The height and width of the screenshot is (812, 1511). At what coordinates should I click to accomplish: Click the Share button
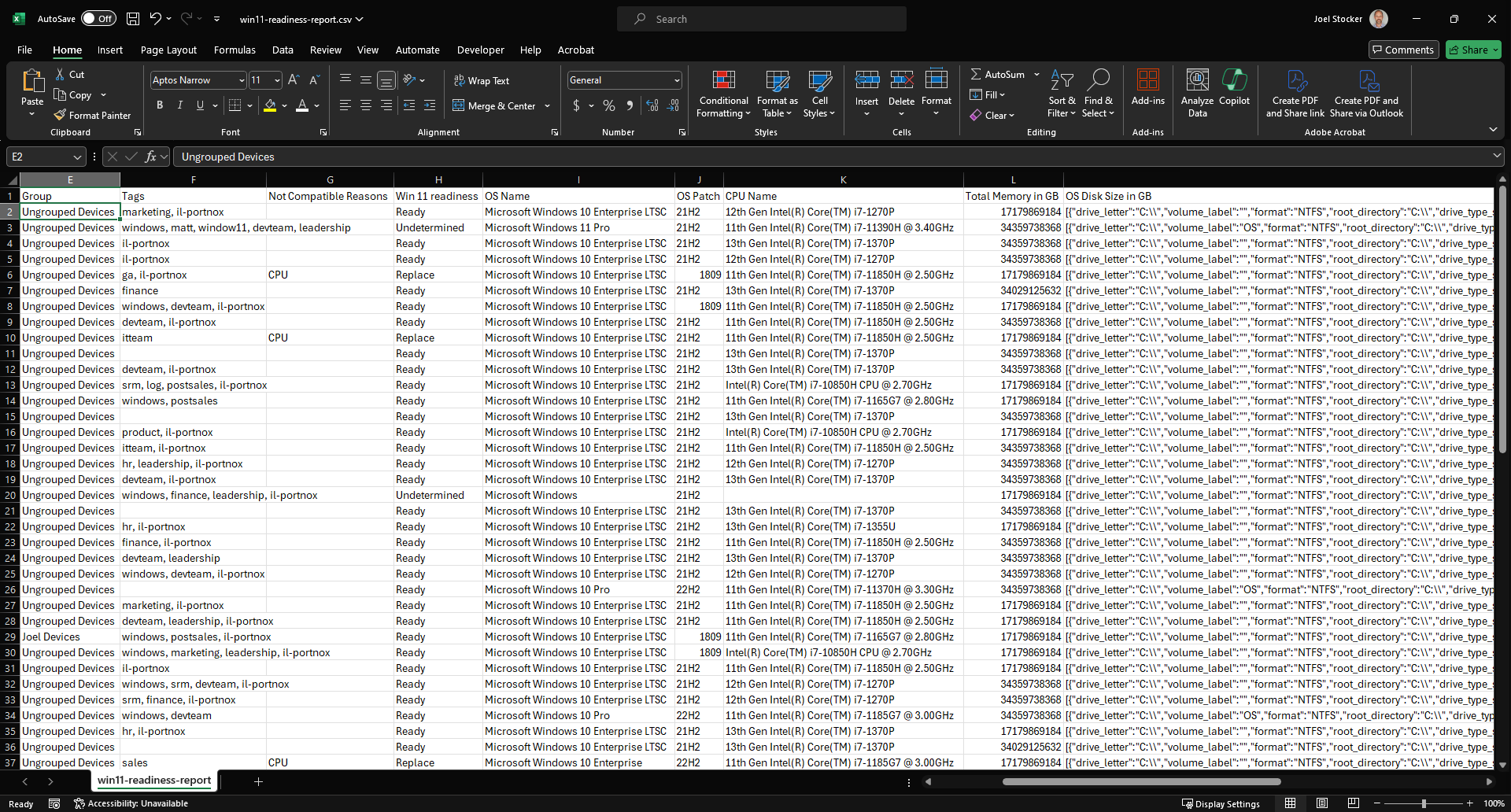tap(1473, 50)
